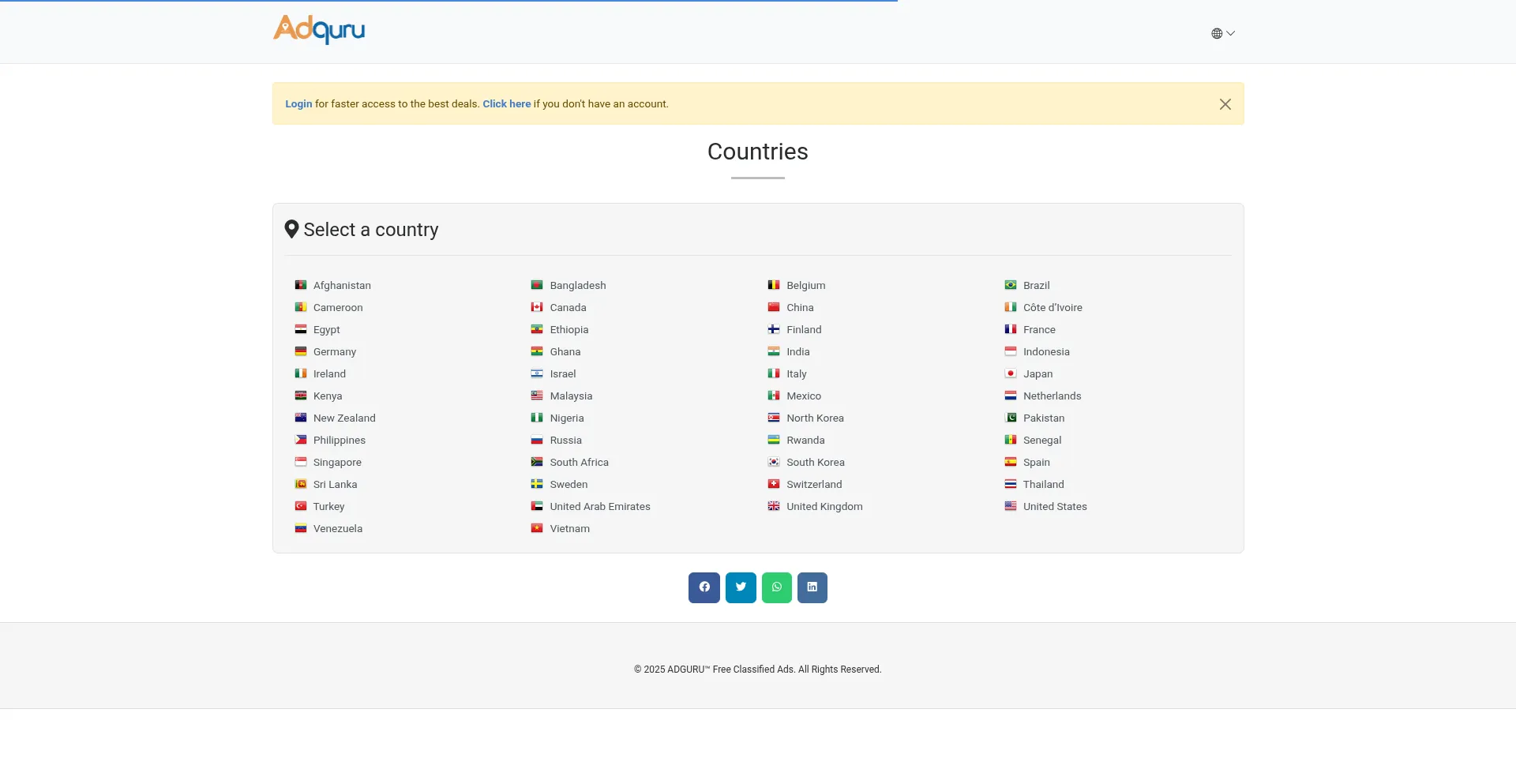The width and height of the screenshot is (1516, 784).
Task: Open the language globe dropdown
Action: [1222, 33]
